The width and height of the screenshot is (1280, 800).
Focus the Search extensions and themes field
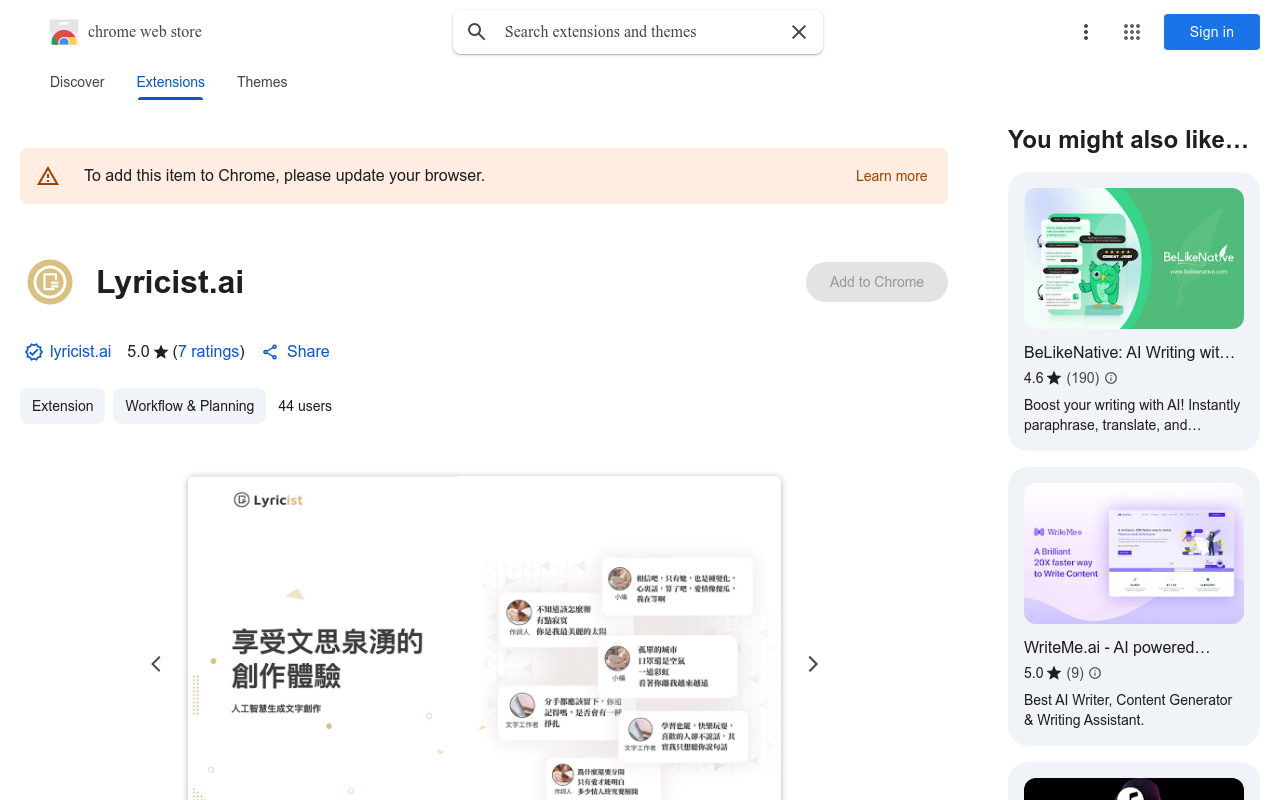tap(640, 32)
